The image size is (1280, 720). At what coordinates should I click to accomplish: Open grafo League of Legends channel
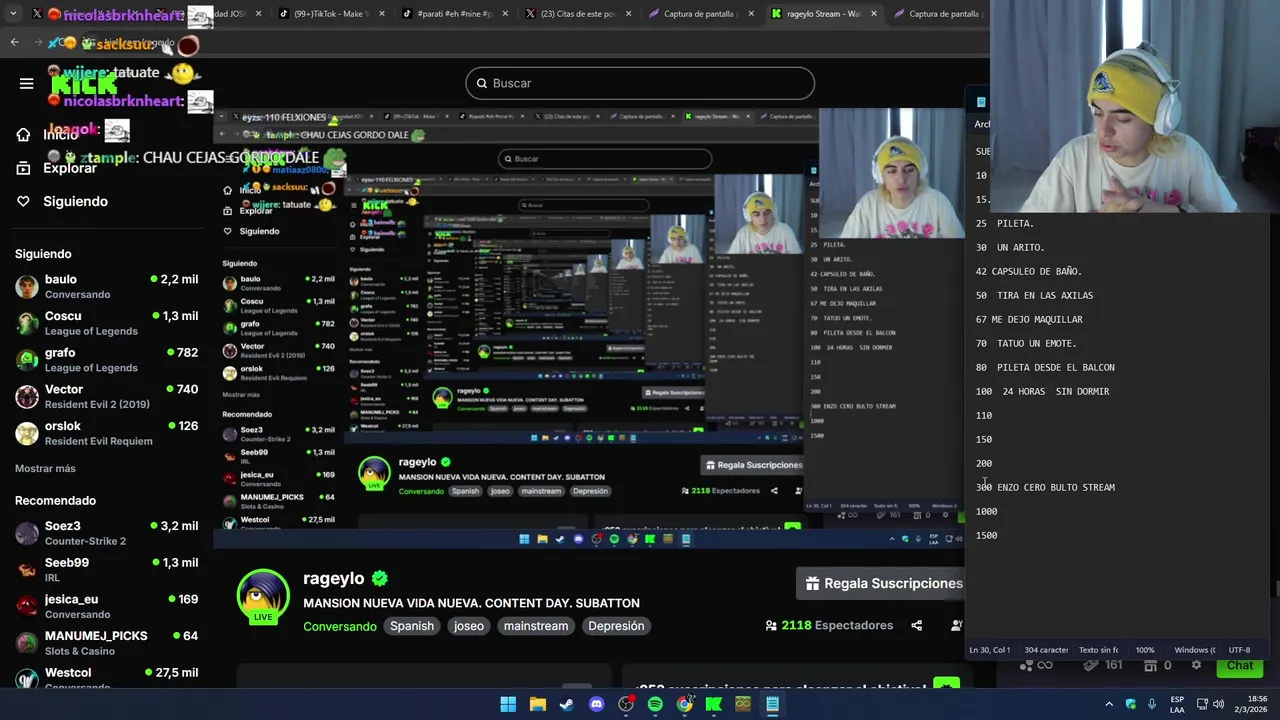(x=106, y=360)
